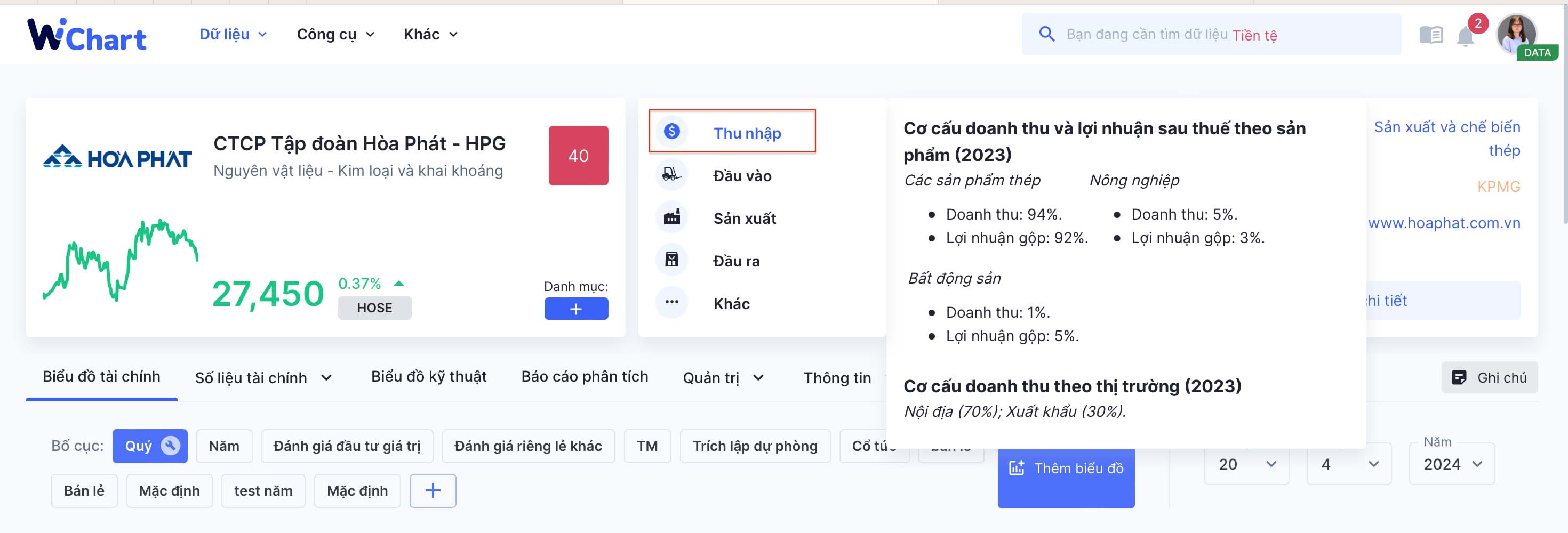
Task: Select the Sản xuất factory icon
Action: 671,217
